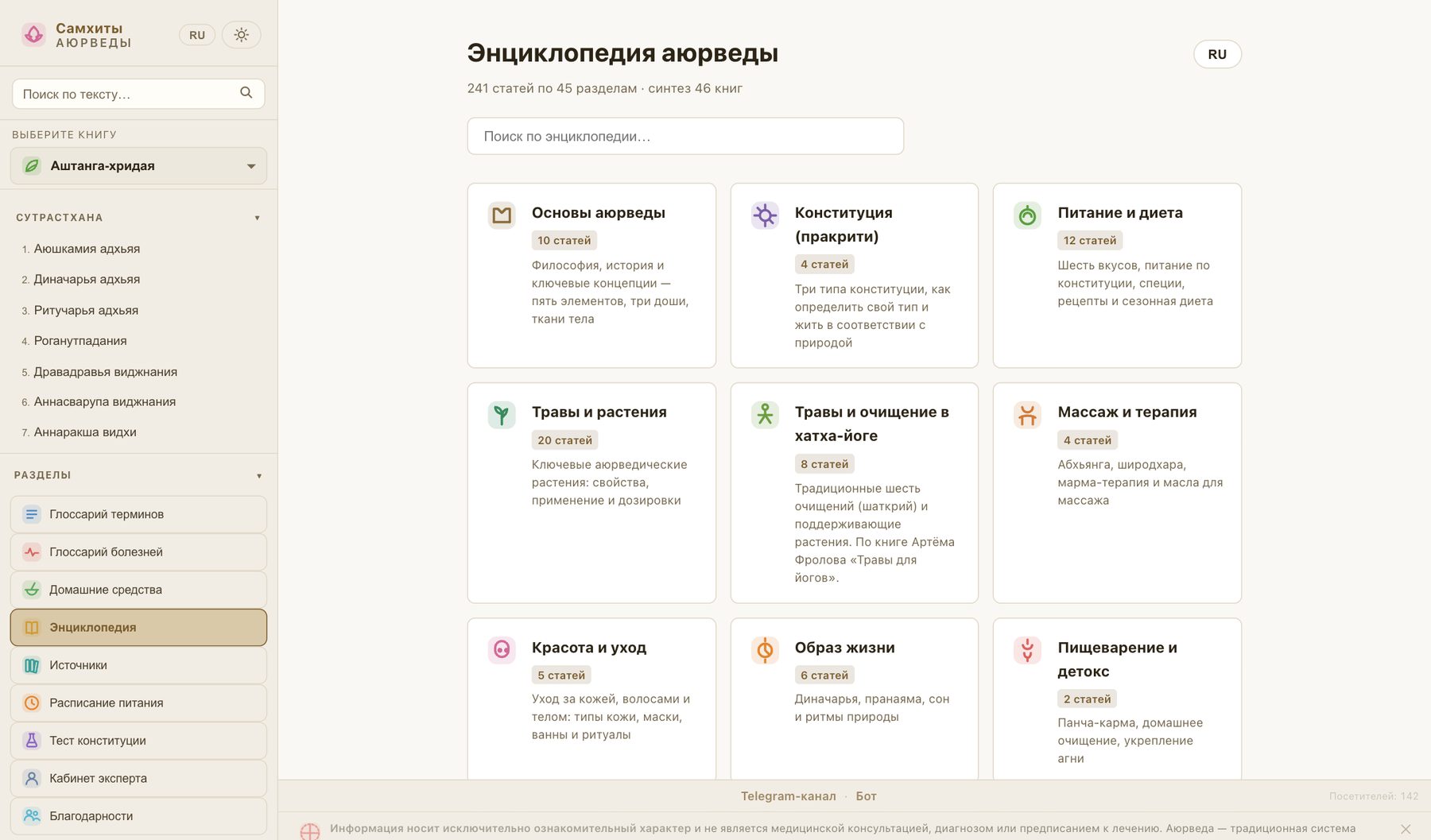Click the Образ жизни card icon
The width and height of the screenshot is (1431, 840).
coord(765,650)
